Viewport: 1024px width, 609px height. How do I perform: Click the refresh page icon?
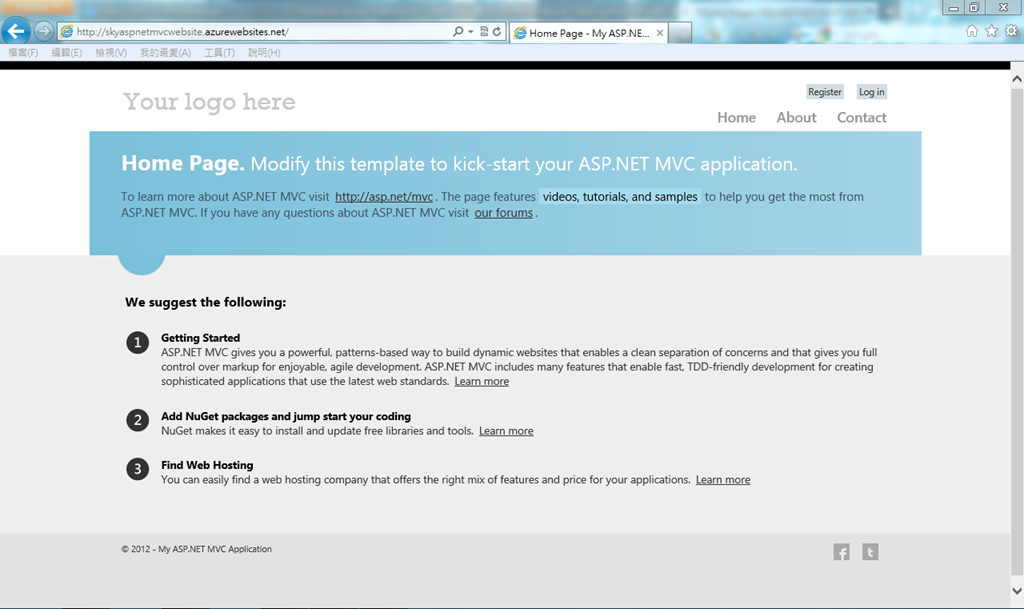tap(497, 31)
